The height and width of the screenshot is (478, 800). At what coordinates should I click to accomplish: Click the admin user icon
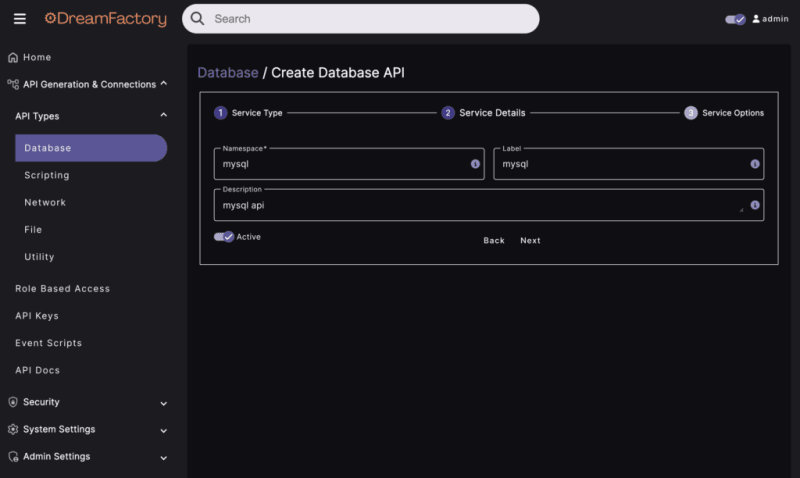click(756, 19)
